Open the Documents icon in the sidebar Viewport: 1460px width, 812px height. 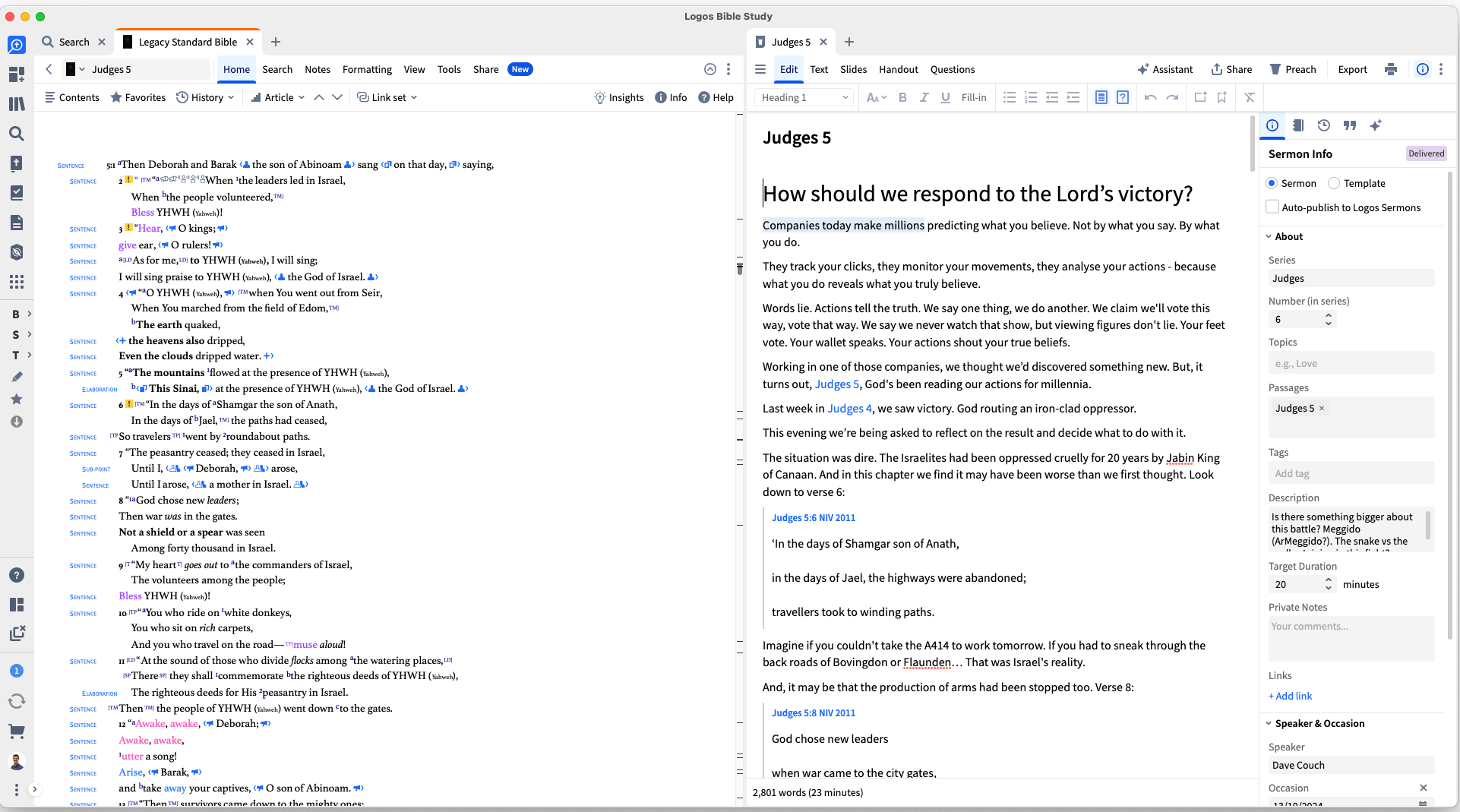[x=17, y=223]
